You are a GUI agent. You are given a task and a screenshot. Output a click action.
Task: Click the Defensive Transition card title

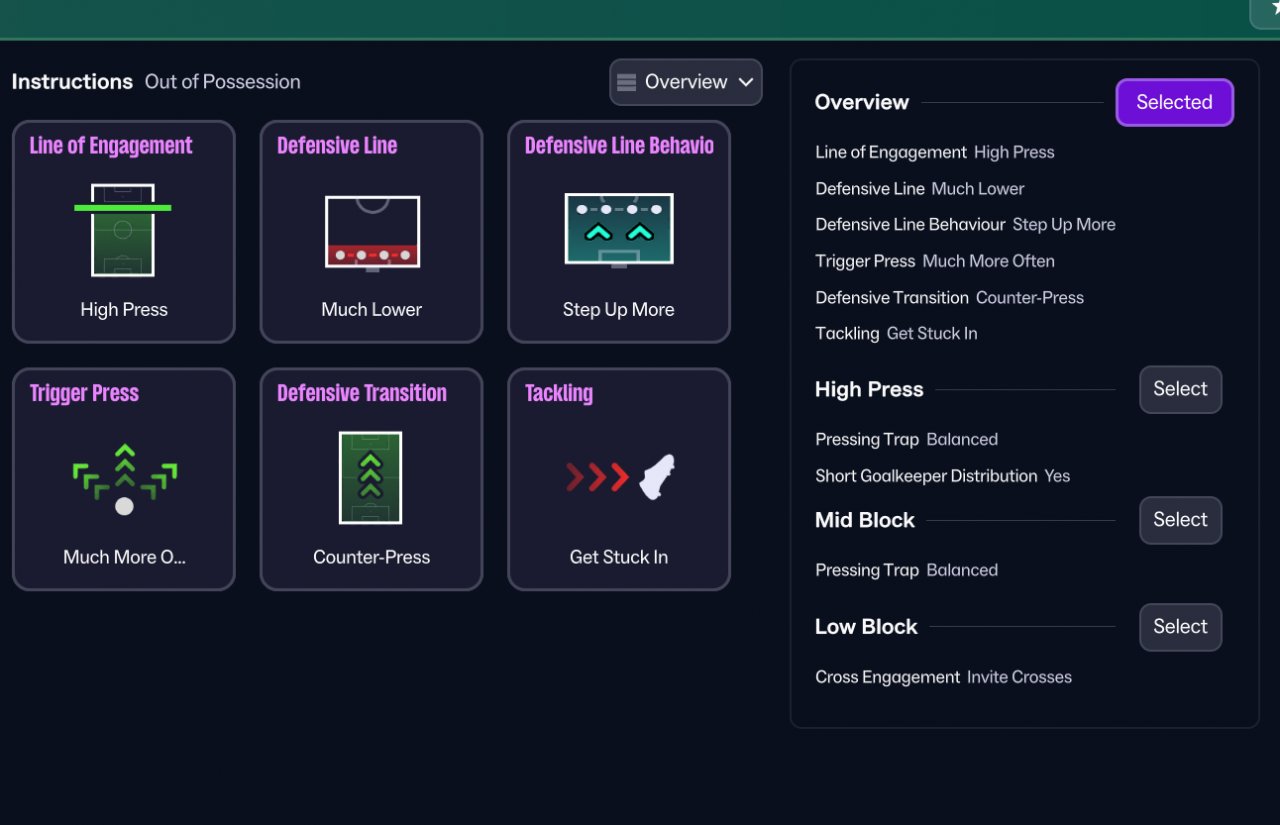click(362, 393)
